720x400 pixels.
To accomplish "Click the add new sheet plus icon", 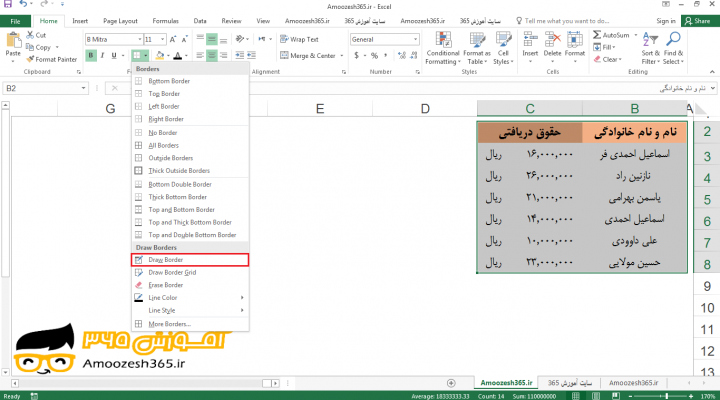I will [451, 383].
